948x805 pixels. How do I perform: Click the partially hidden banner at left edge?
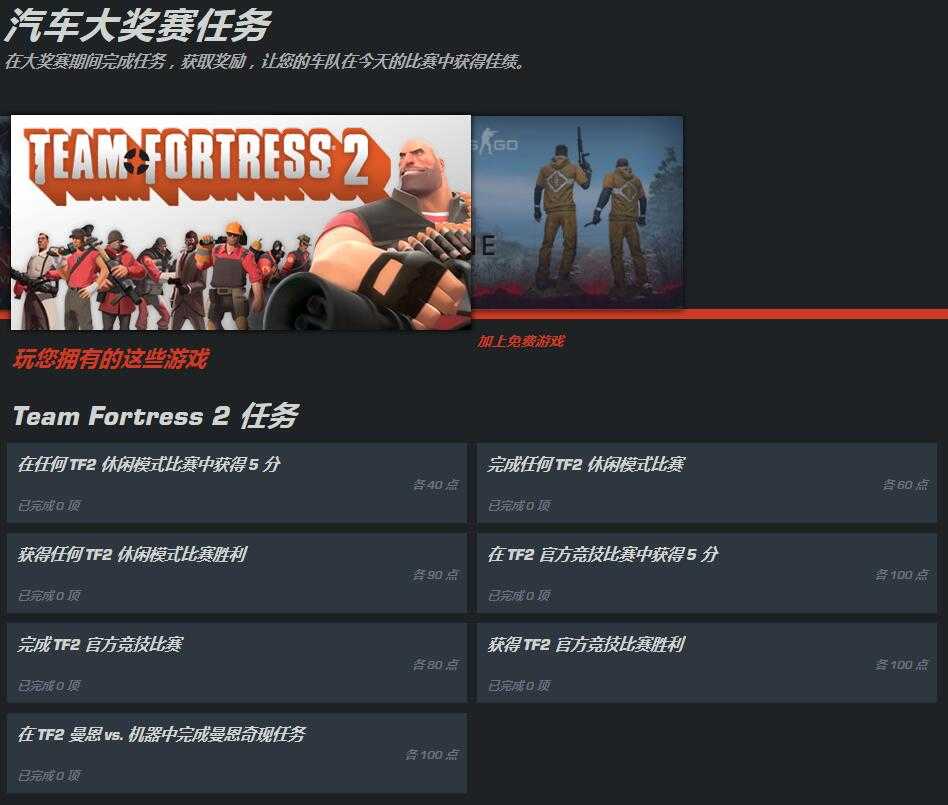(x=5, y=212)
